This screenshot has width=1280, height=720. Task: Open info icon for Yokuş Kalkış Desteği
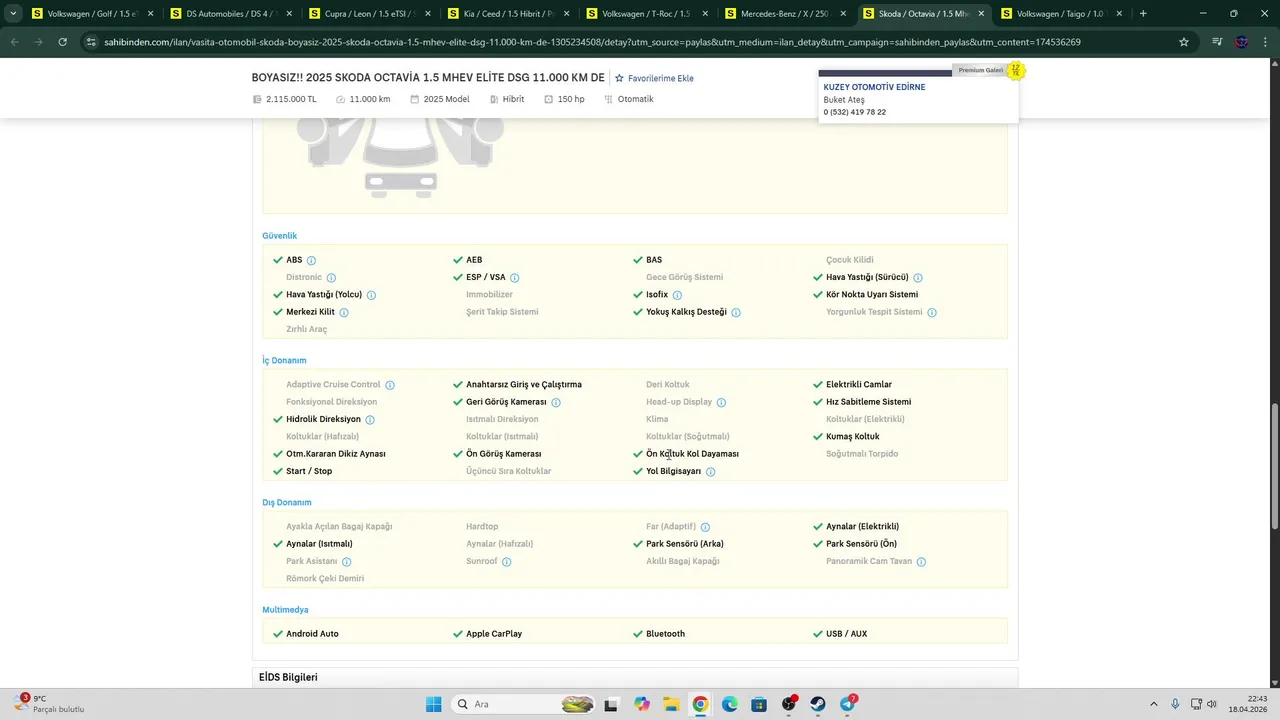[736, 313]
